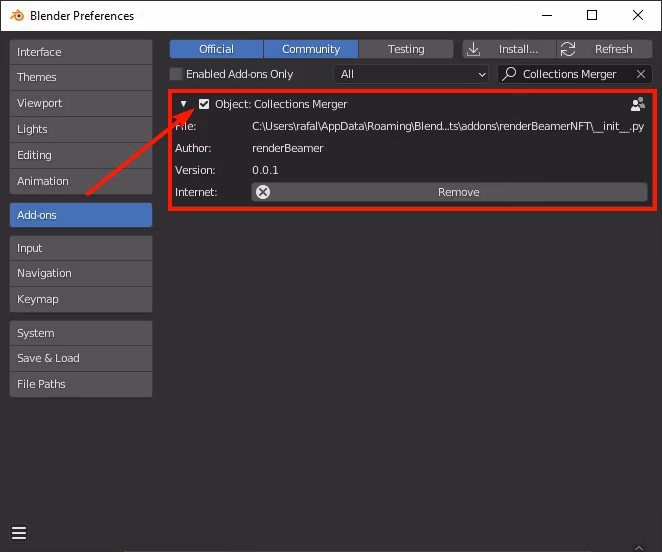Open the Interface preferences section
The height and width of the screenshot is (552, 662).
click(x=81, y=52)
